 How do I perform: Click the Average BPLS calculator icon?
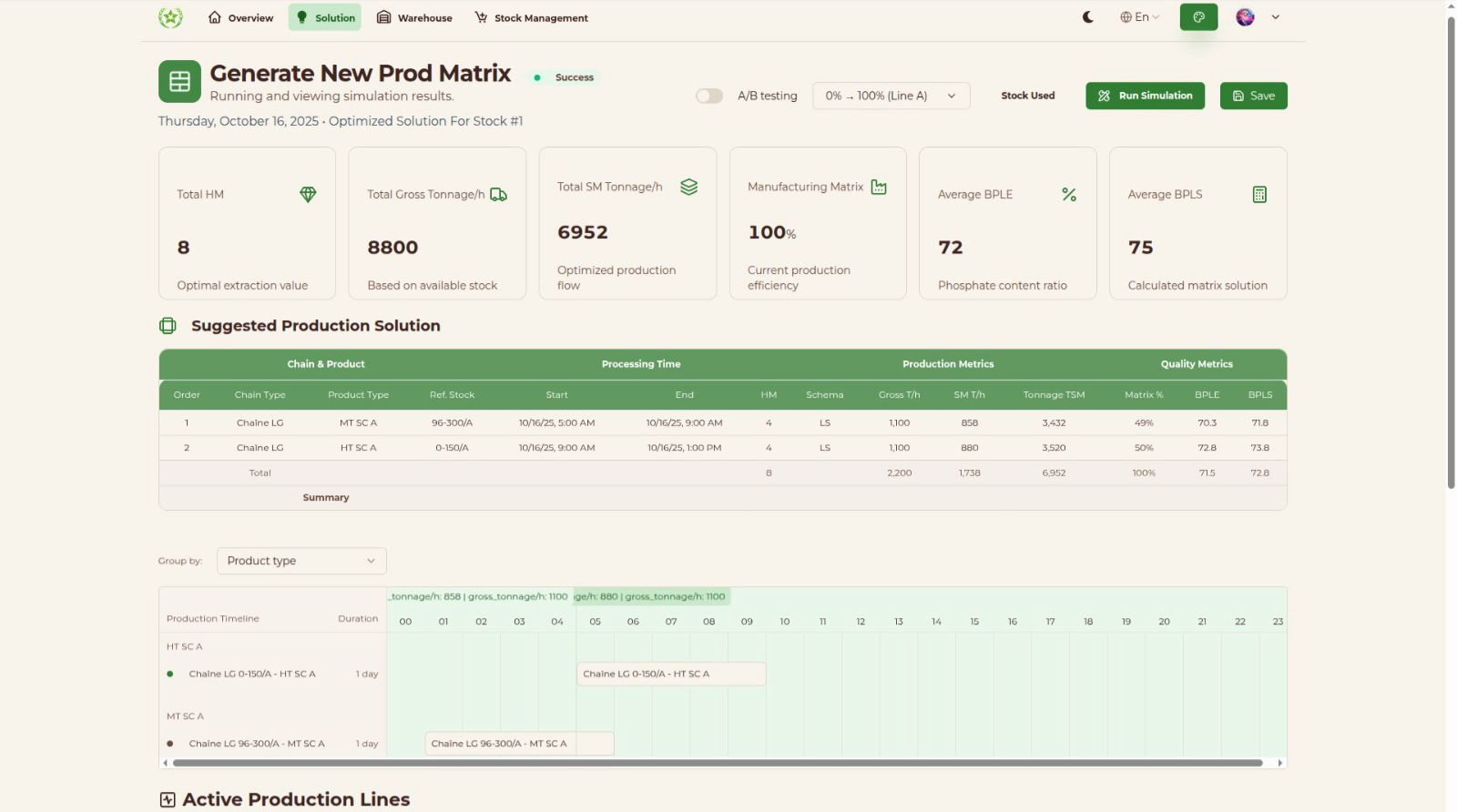[1259, 194]
